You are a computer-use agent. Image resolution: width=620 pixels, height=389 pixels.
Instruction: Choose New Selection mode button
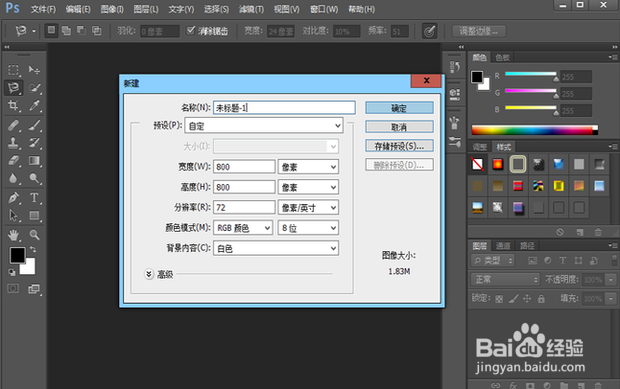coord(51,30)
